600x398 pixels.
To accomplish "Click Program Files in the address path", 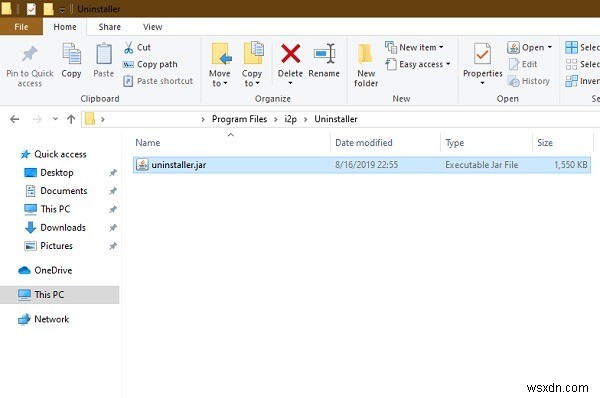I will click(239, 119).
